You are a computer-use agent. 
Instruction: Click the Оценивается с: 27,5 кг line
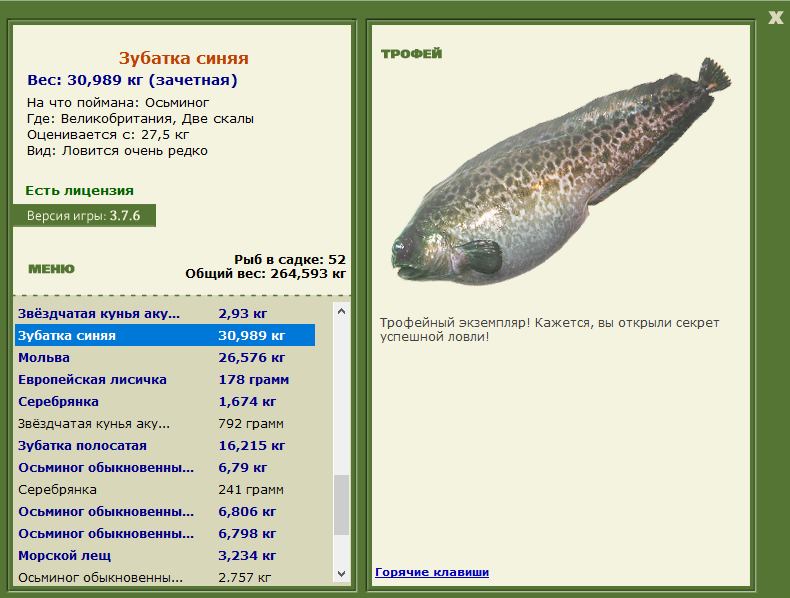[108, 135]
